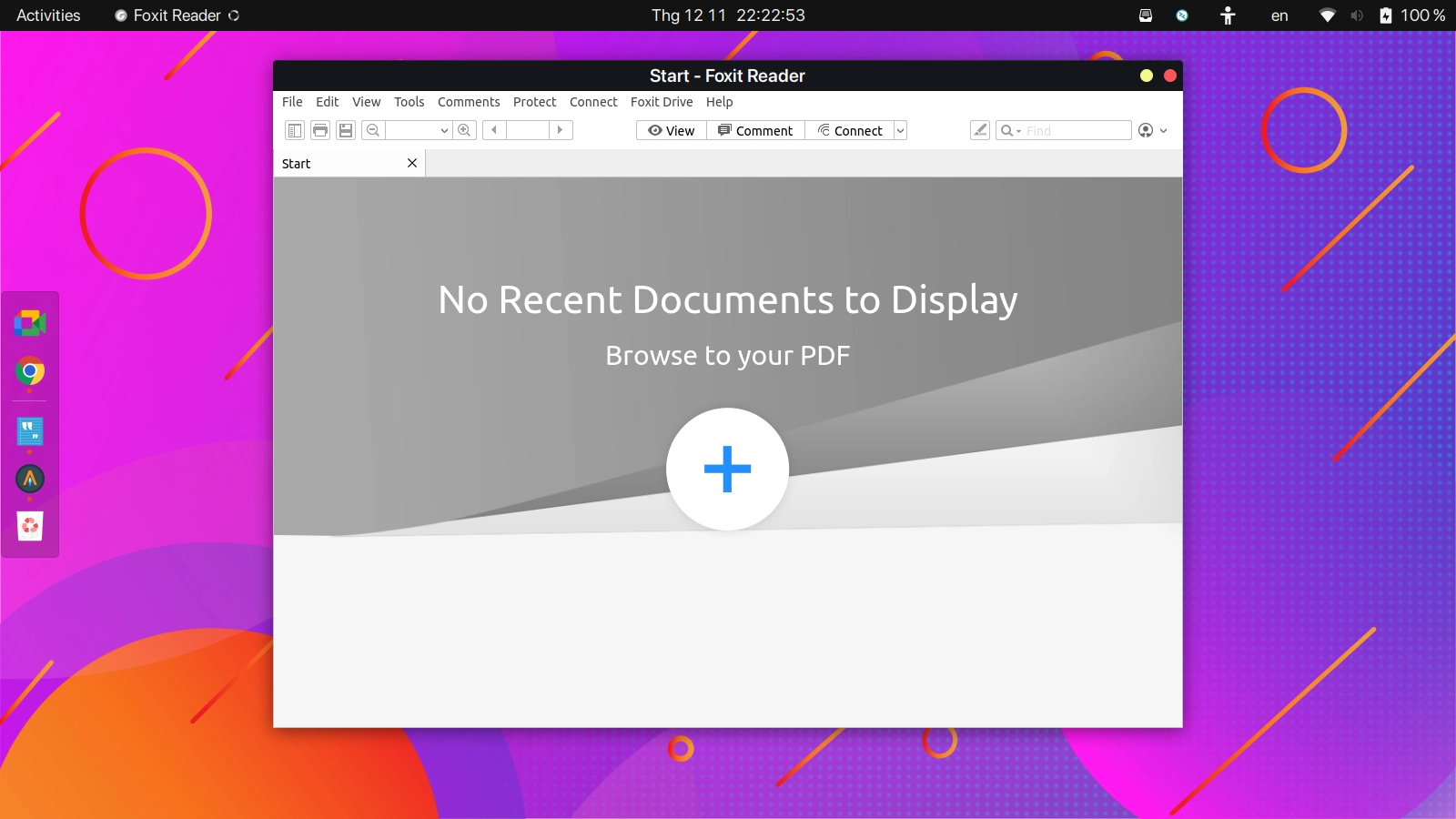Go to previous page arrow
The height and width of the screenshot is (819, 1456).
click(x=494, y=130)
